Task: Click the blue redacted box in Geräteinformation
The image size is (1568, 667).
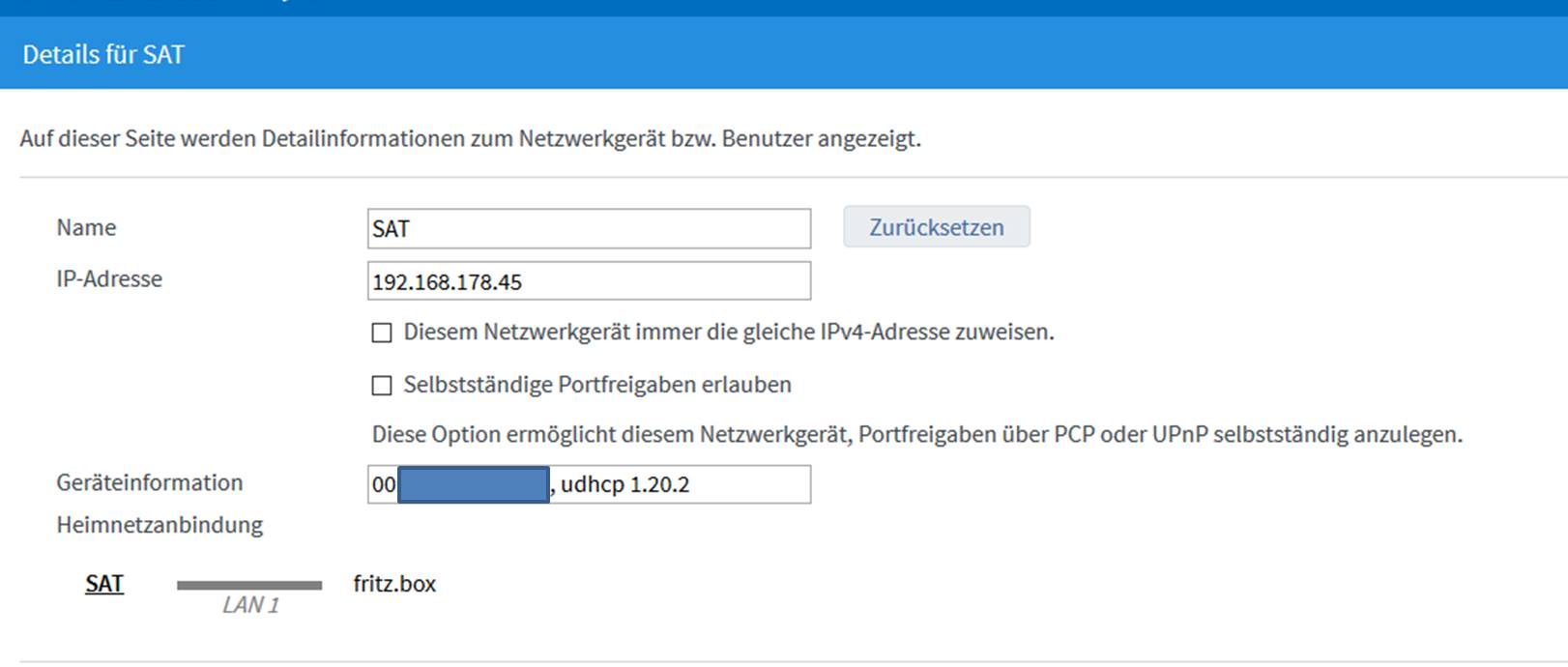Action: (473, 484)
